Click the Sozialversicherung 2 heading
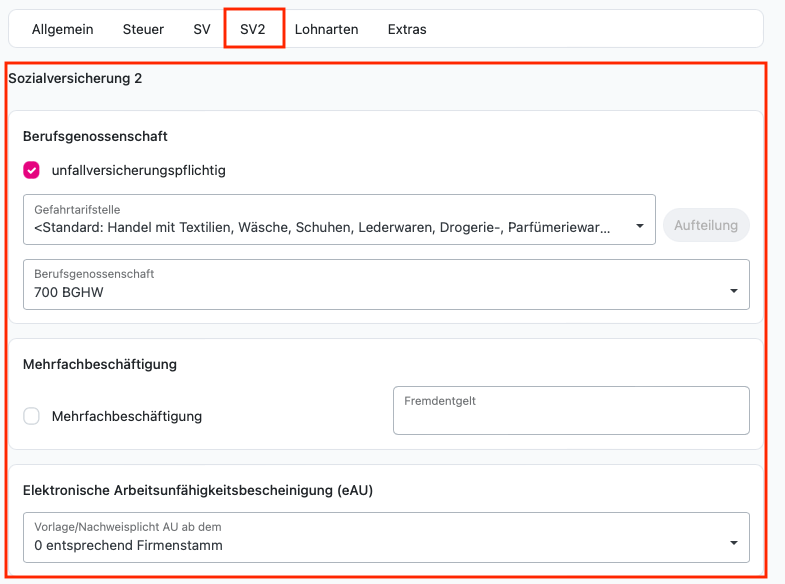The height and width of the screenshot is (584, 785). 75,79
